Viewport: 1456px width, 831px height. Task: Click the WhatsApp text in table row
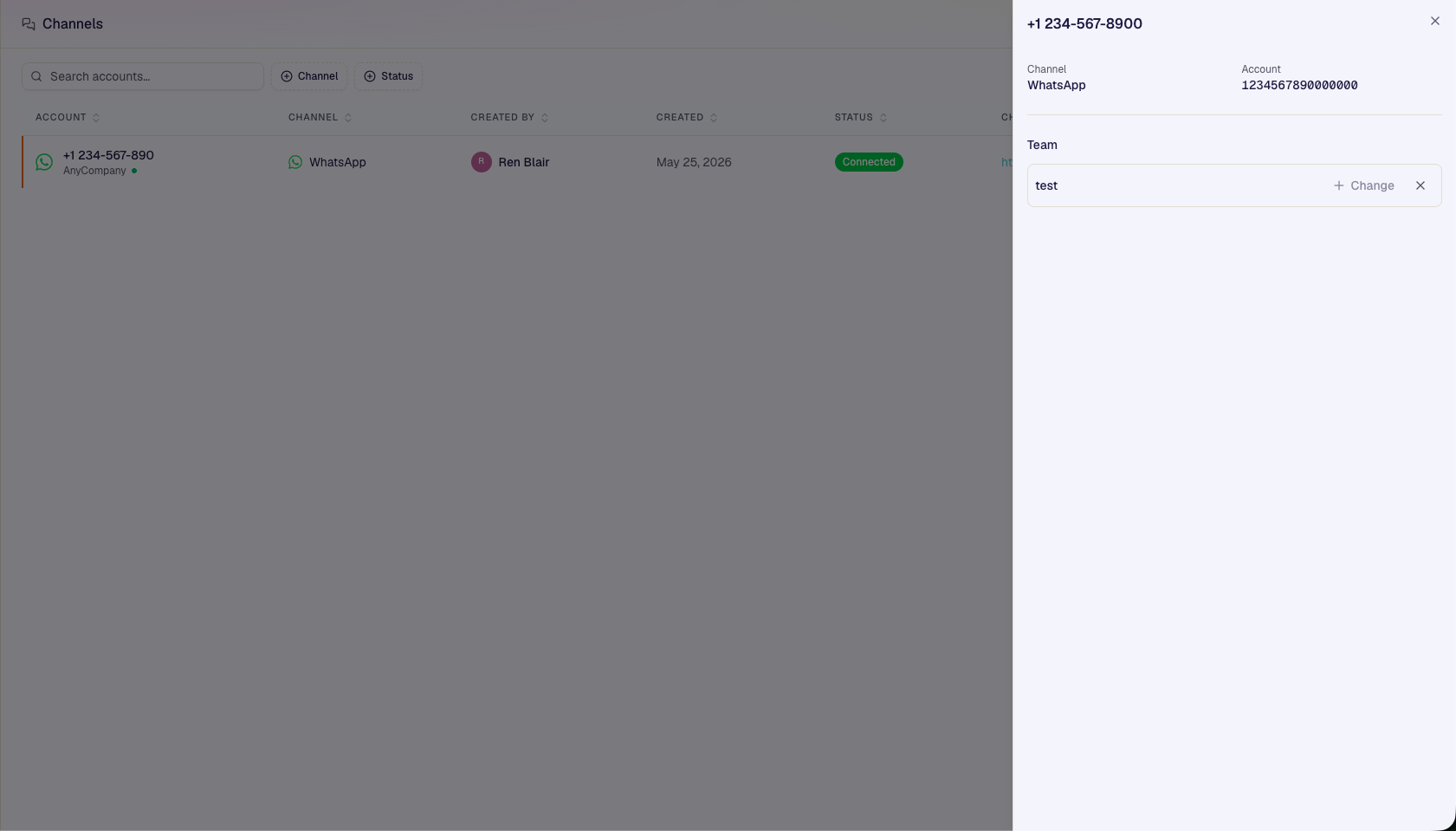point(338,162)
